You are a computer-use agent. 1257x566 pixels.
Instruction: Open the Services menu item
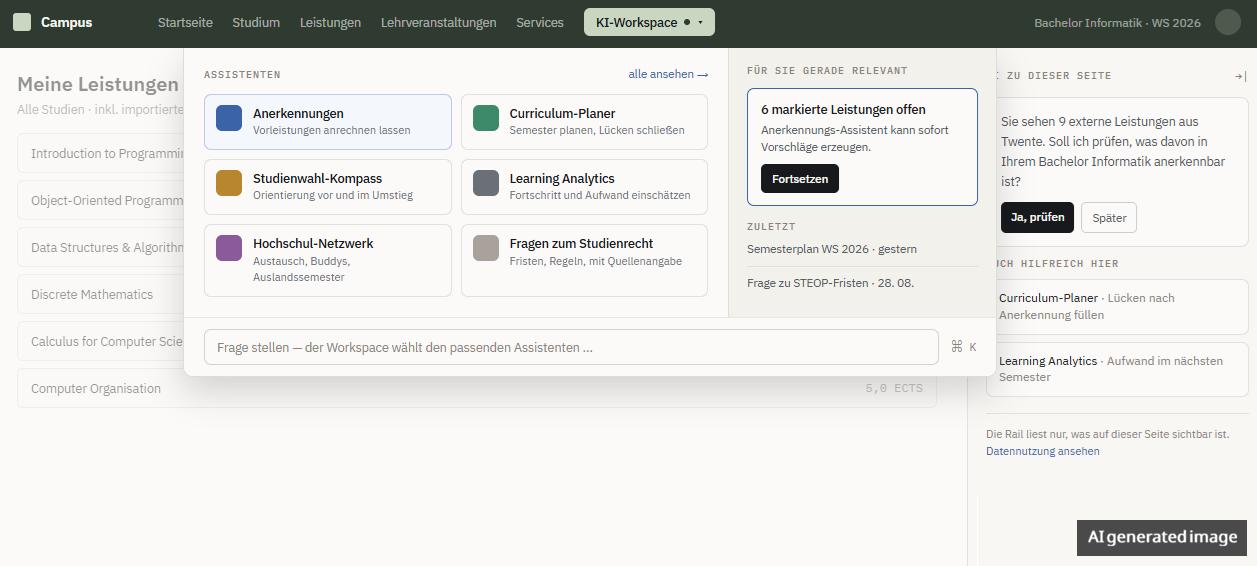[540, 22]
